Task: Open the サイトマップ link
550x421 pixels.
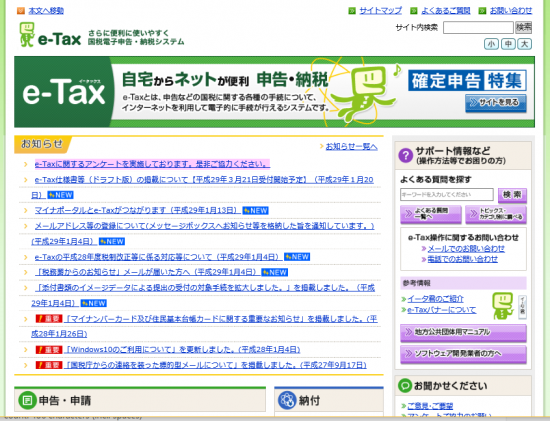Action: pyautogui.click(x=380, y=11)
